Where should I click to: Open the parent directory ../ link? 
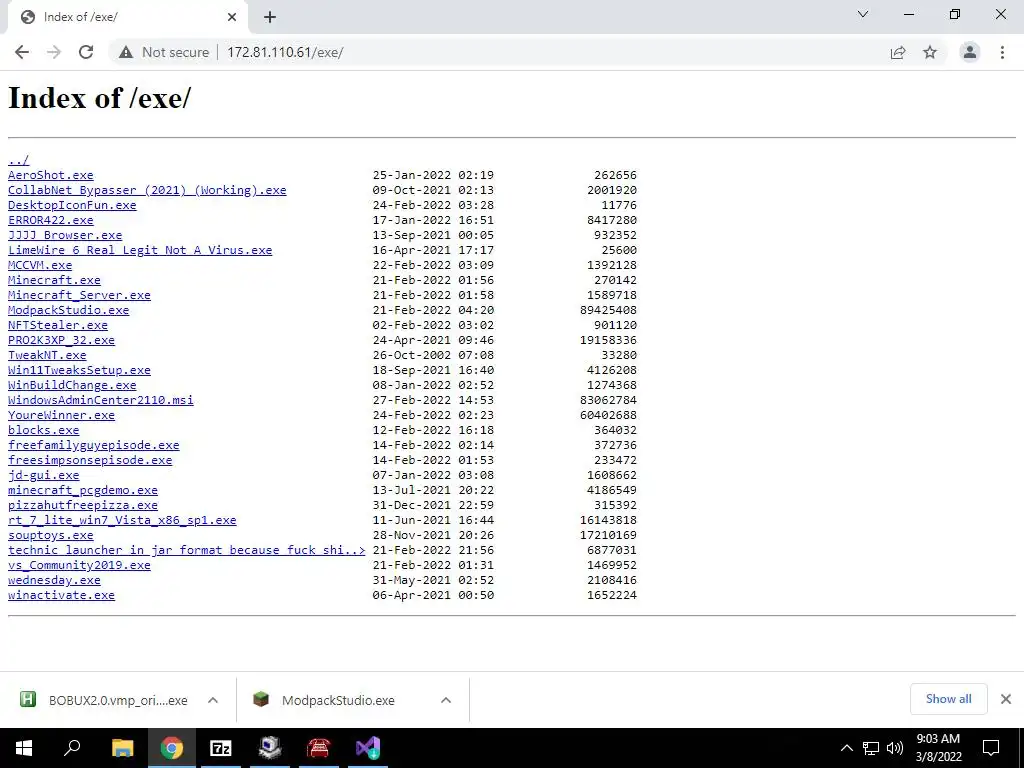18,160
